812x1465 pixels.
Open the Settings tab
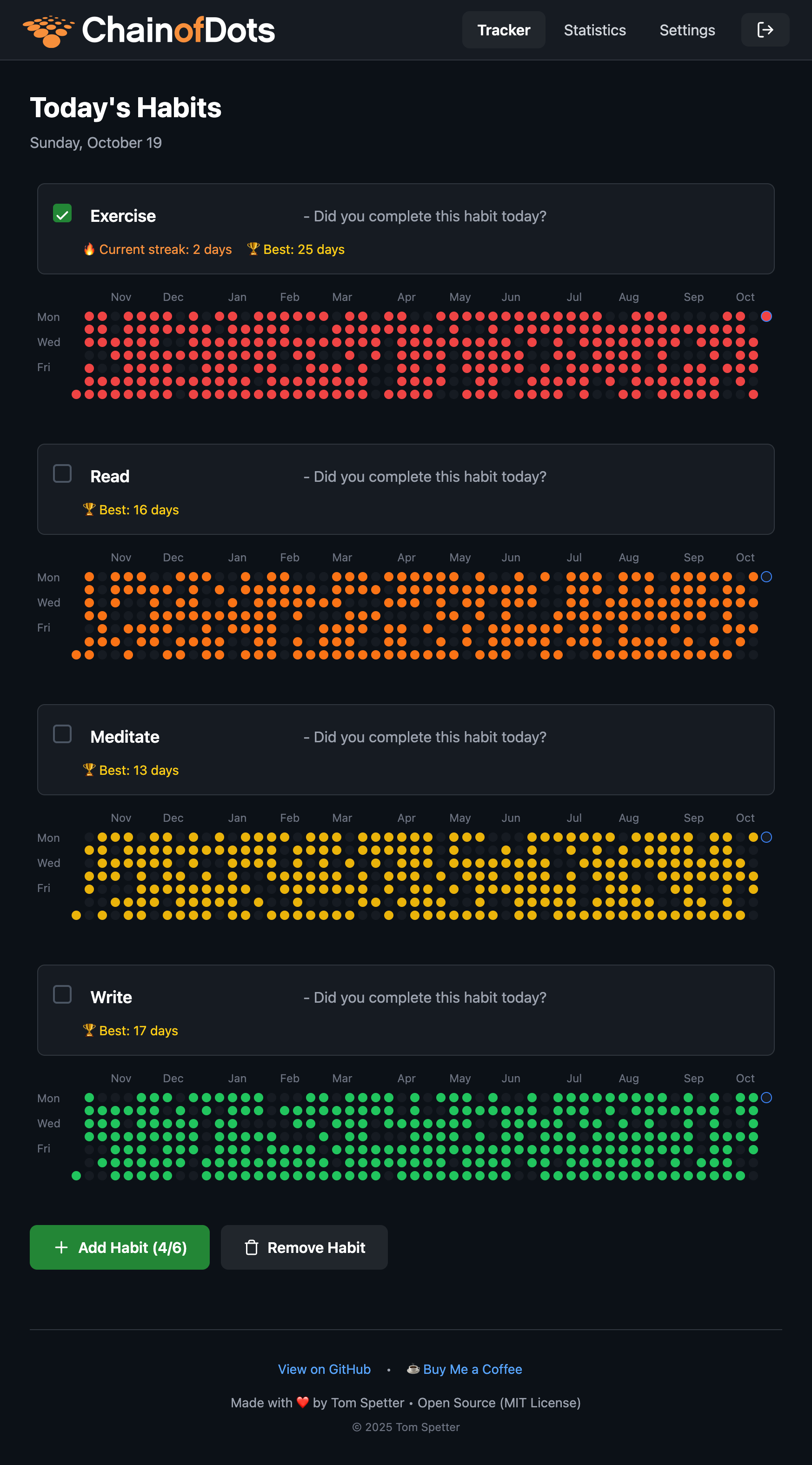pos(687,30)
